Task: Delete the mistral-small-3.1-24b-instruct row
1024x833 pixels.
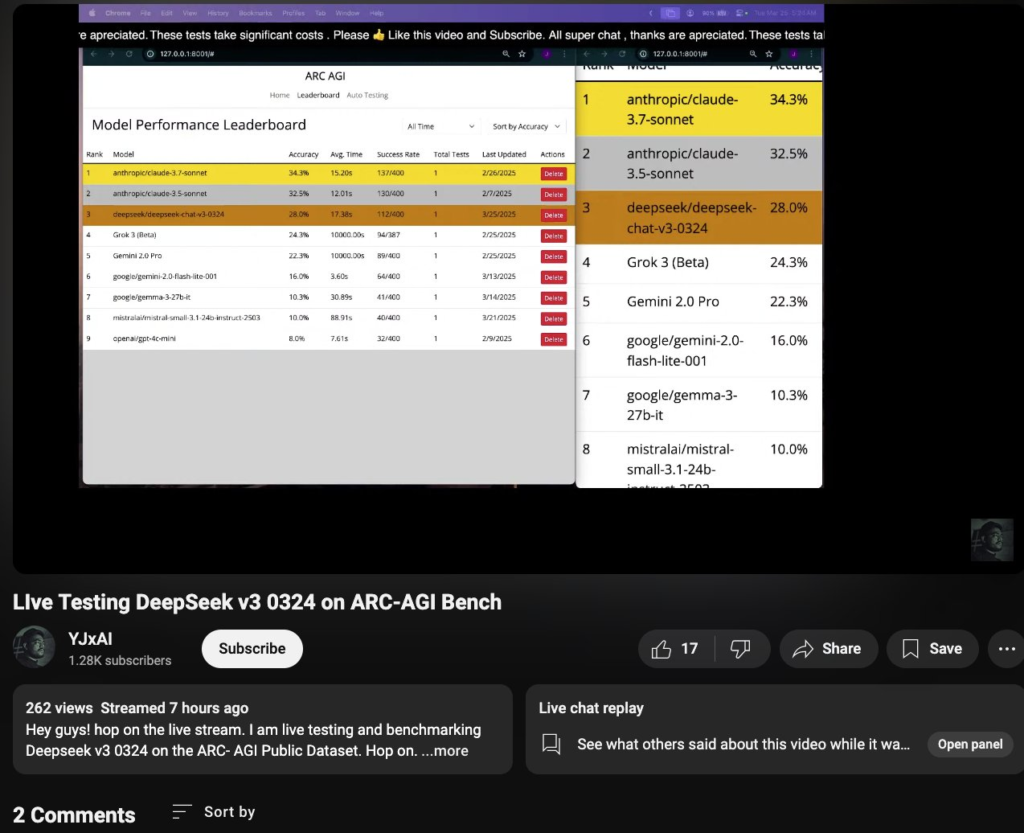Action: click(553, 319)
